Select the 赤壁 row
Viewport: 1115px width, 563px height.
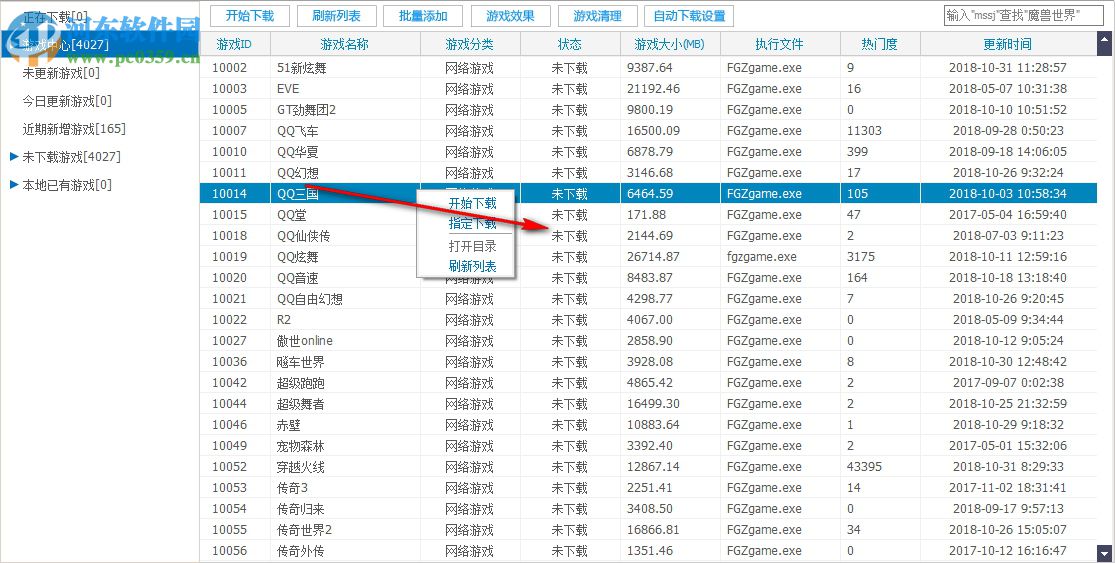point(648,424)
